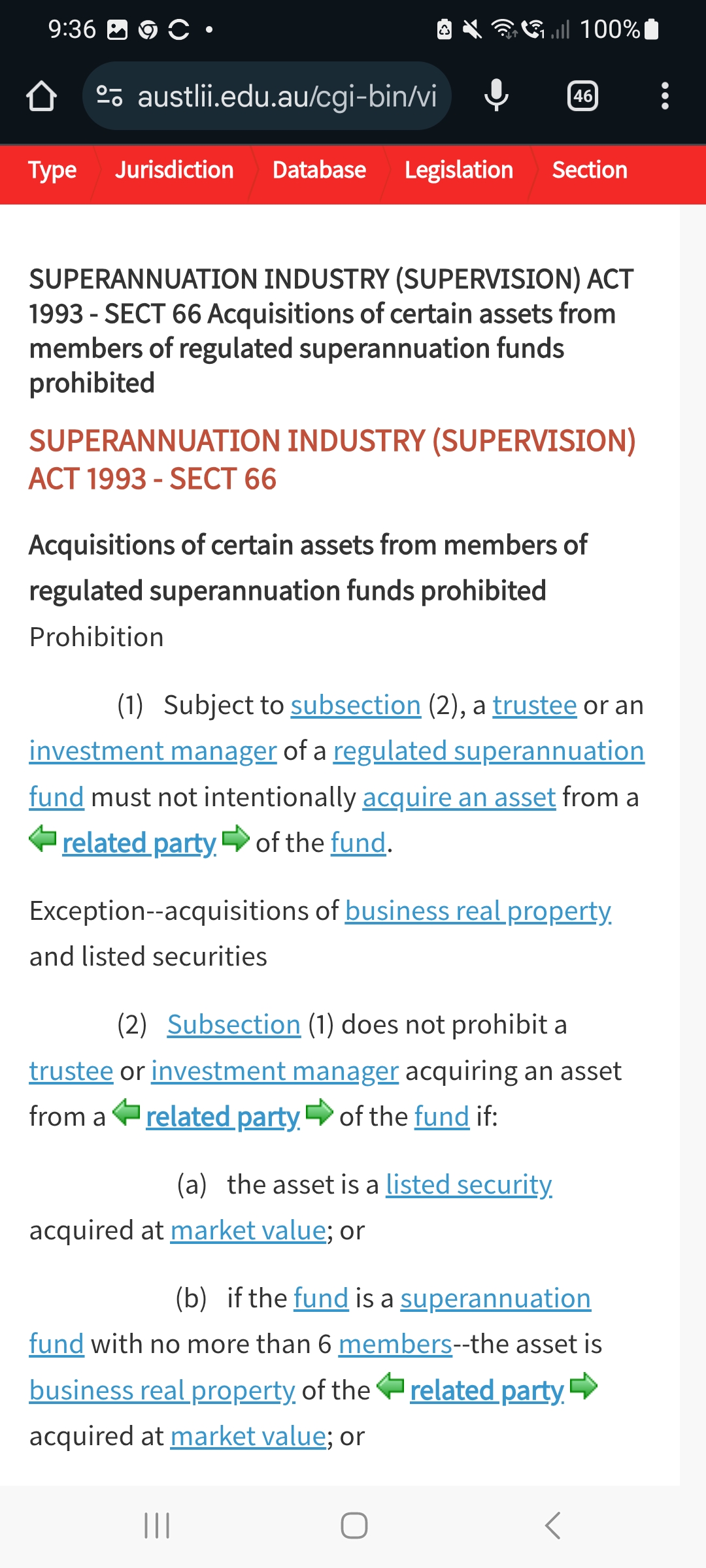Click green right arrow after related party in subsection 2
The image size is (706, 1568).
pyautogui.click(x=320, y=1112)
